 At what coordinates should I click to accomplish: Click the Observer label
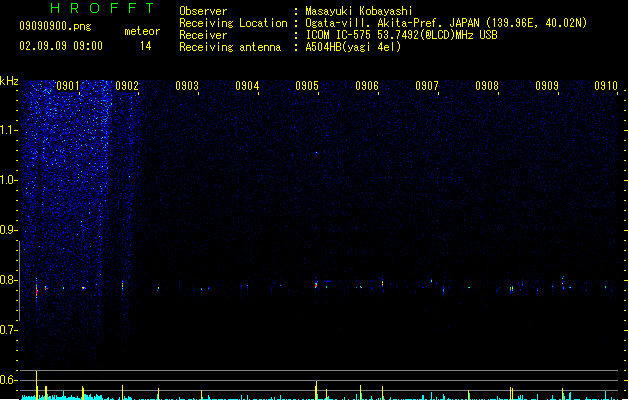(x=203, y=11)
